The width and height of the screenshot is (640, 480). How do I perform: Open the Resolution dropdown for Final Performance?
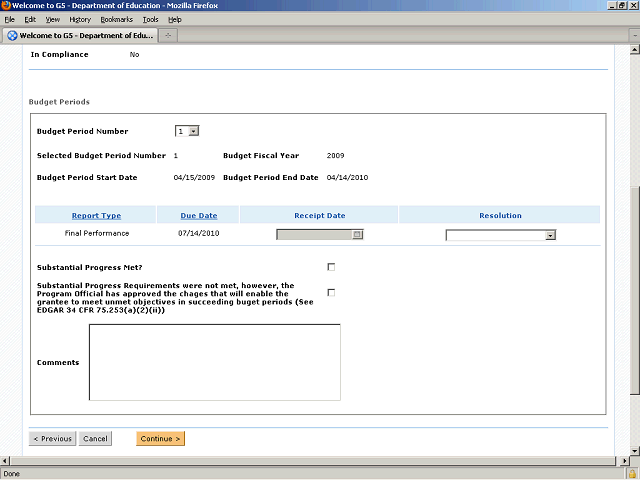[501, 235]
